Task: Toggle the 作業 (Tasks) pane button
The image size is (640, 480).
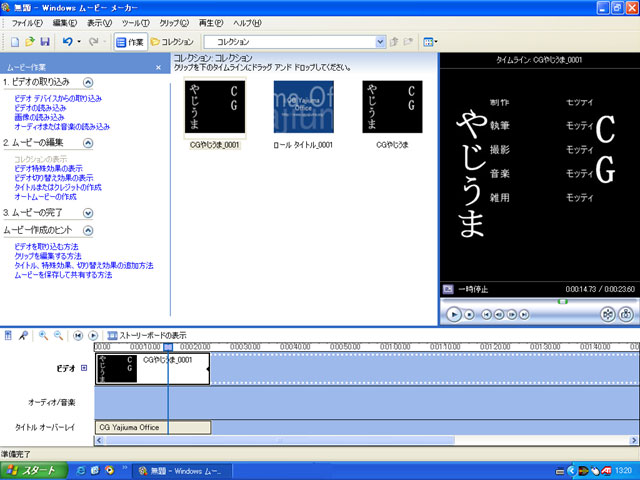Action: [x=129, y=42]
